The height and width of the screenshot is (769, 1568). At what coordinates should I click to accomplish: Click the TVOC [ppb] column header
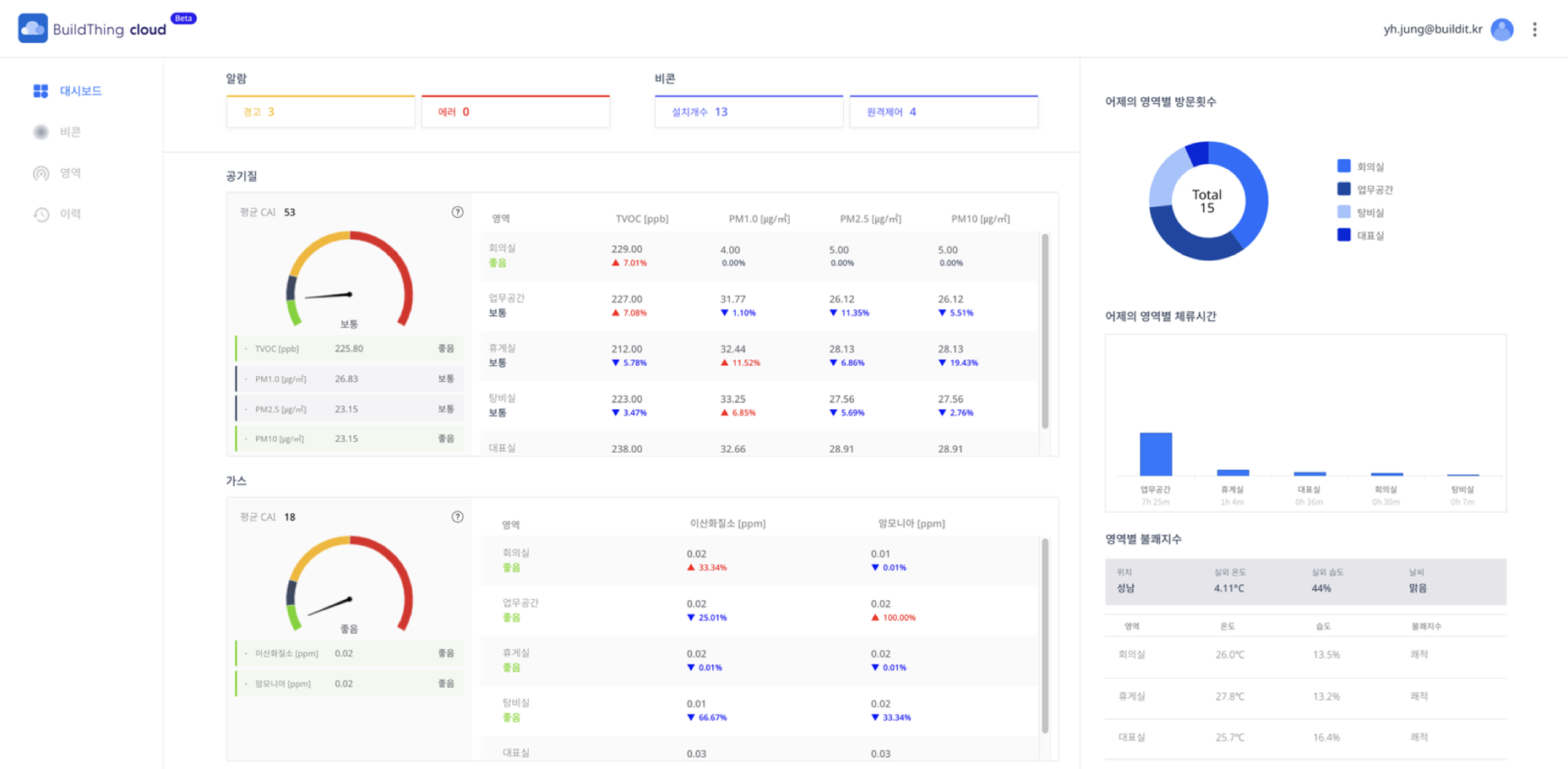642,219
